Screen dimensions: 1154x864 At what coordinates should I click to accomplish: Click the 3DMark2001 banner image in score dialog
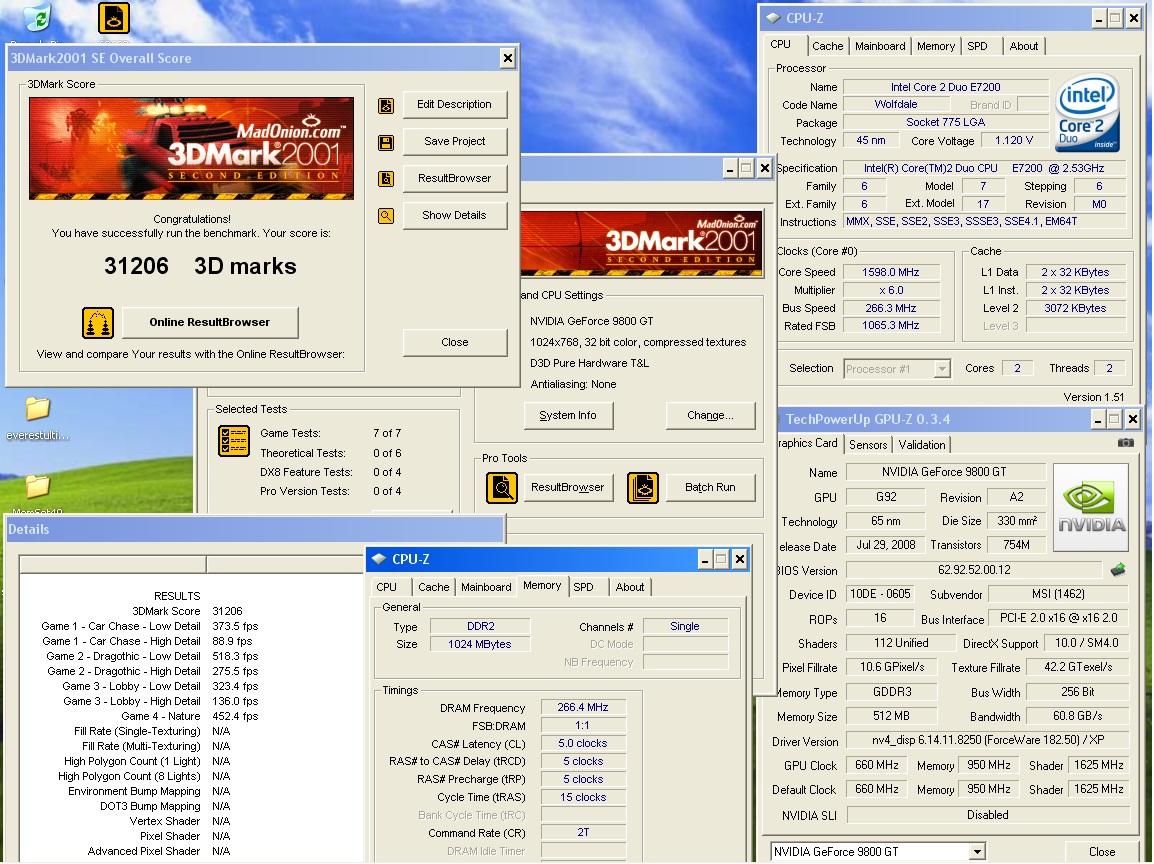click(191, 148)
